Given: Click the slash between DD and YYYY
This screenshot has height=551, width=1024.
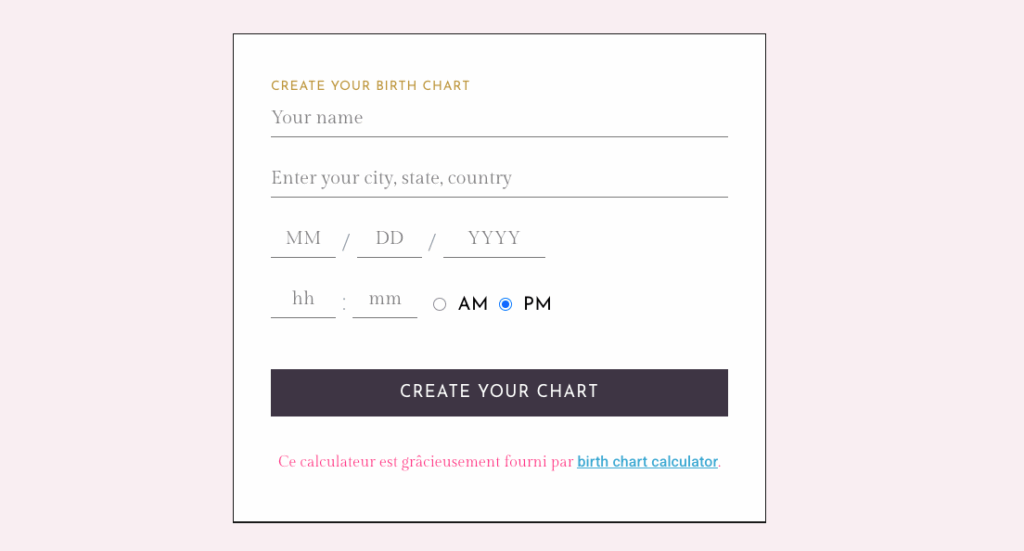Looking at the screenshot, I should 432,242.
